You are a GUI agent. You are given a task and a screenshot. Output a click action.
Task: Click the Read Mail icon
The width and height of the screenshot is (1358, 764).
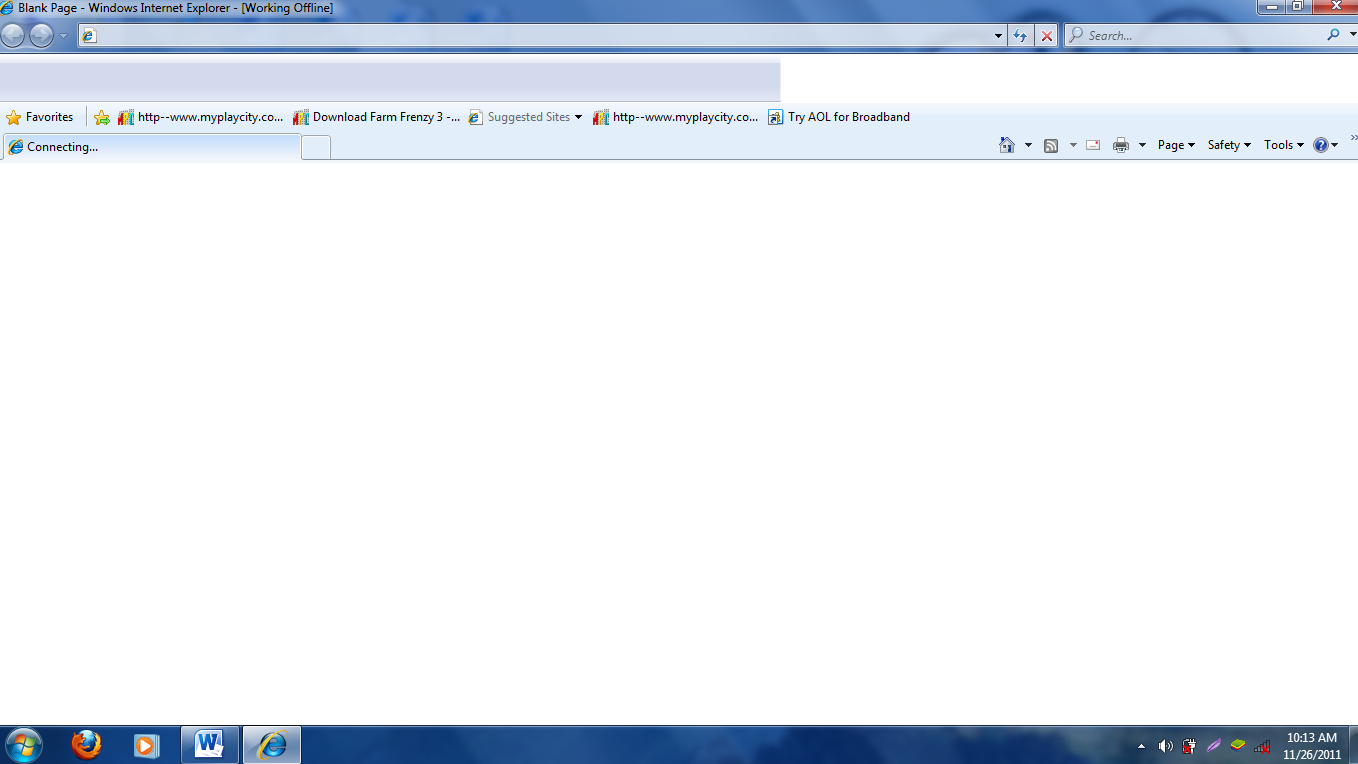click(x=1093, y=145)
